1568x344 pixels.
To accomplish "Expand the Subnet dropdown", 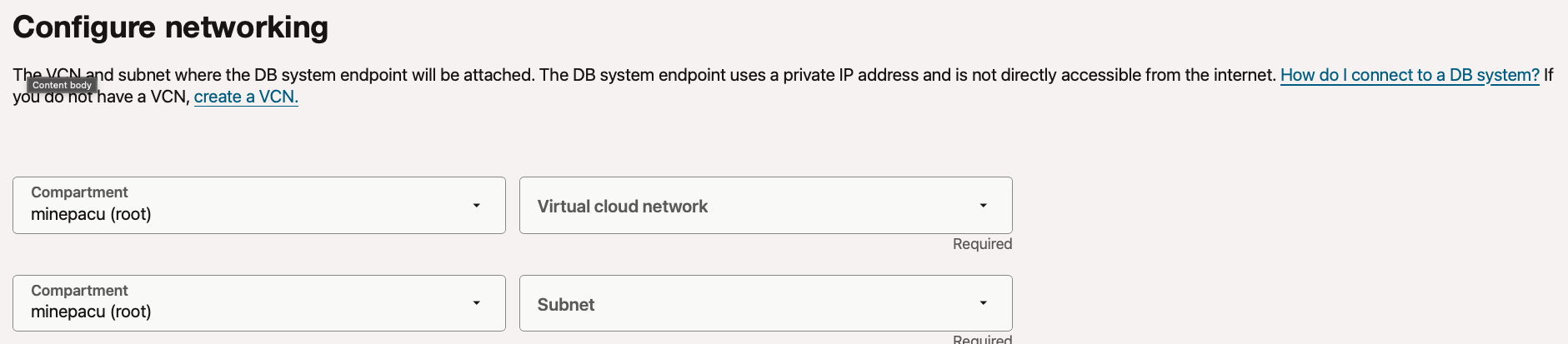I will pos(765,303).
